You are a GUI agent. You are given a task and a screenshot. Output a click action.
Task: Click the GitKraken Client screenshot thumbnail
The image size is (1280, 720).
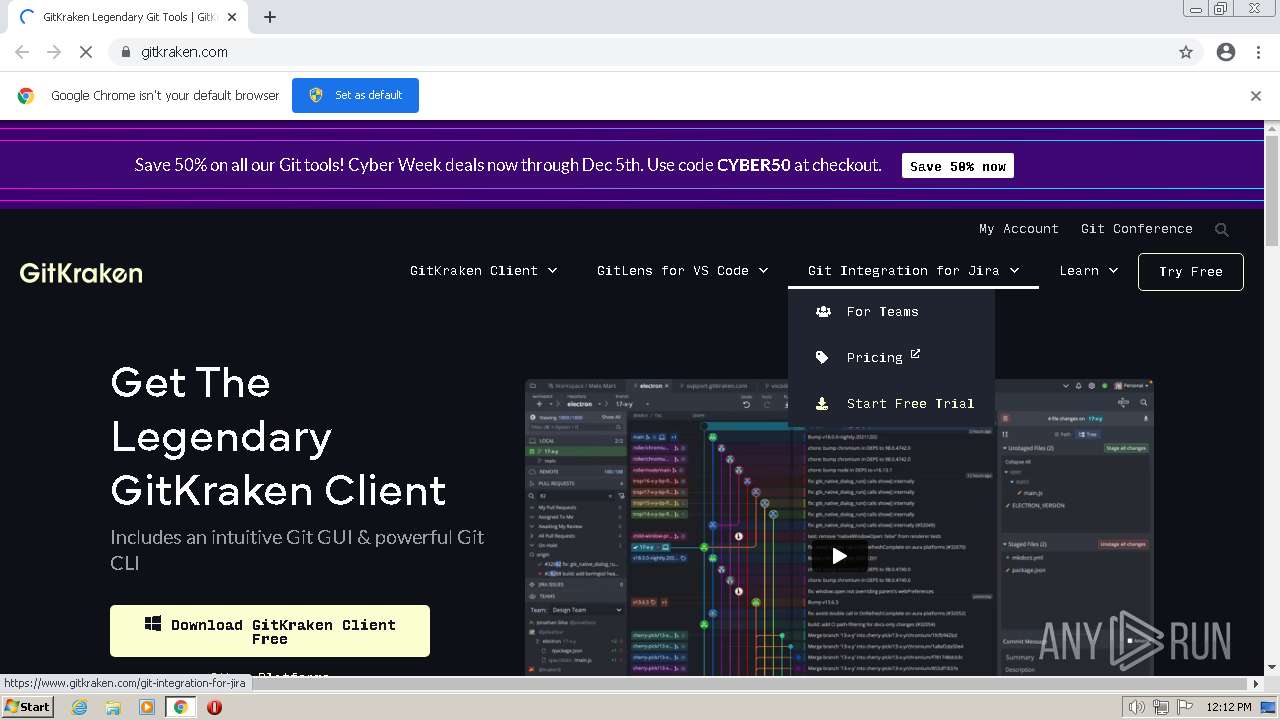(839, 527)
